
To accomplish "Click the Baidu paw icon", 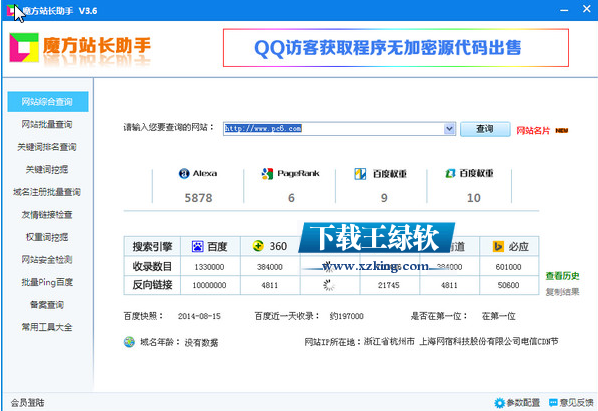I will (x=198, y=246).
